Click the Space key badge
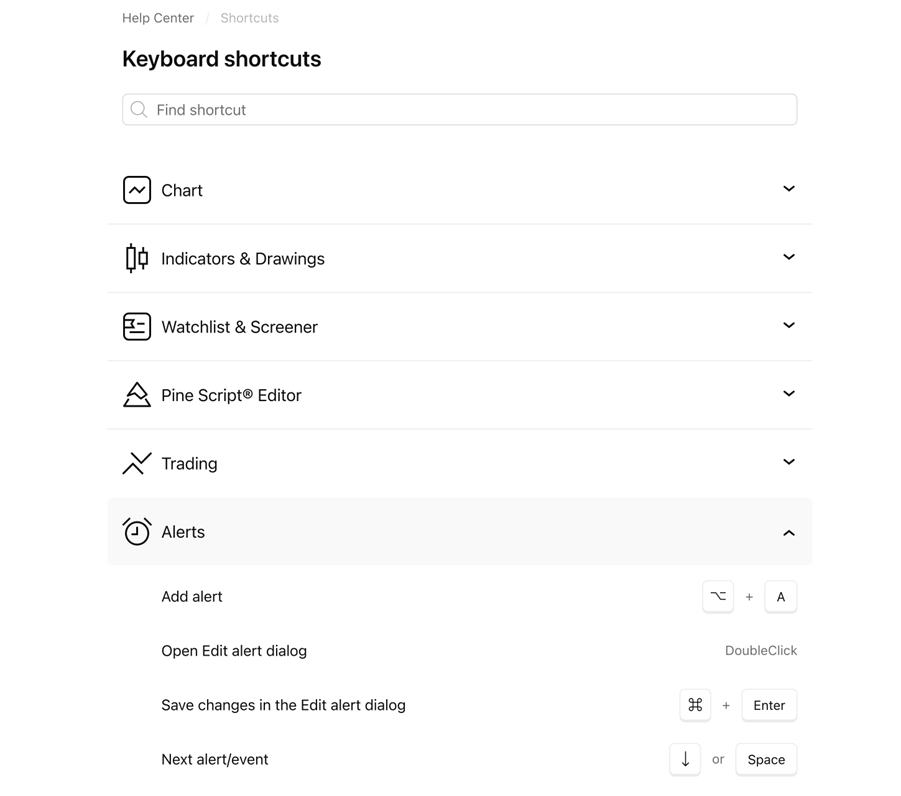The width and height of the screenshot is (901, 796). [766, 759]
